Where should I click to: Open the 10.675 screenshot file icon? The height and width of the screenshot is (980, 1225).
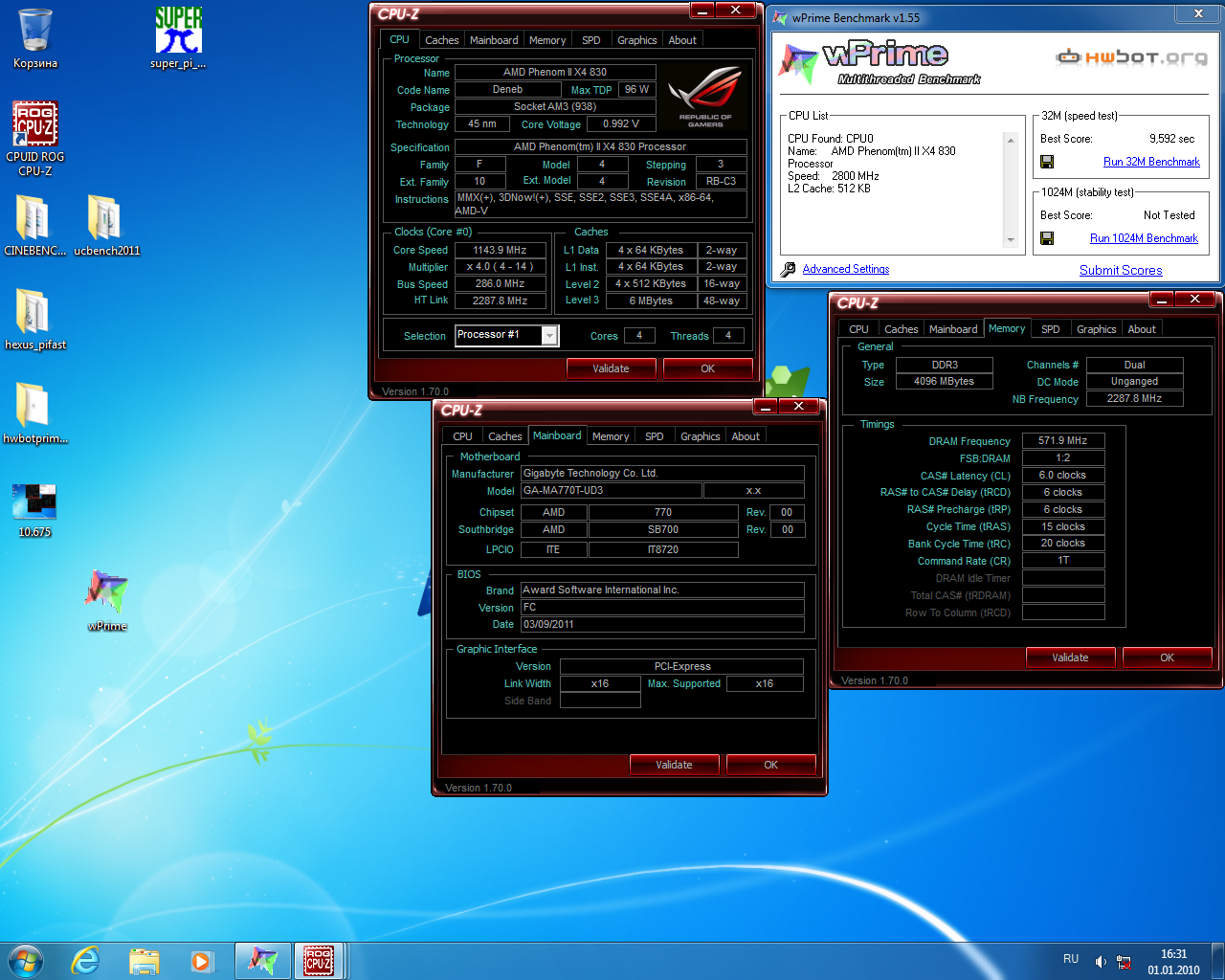[x=34, y=510]
